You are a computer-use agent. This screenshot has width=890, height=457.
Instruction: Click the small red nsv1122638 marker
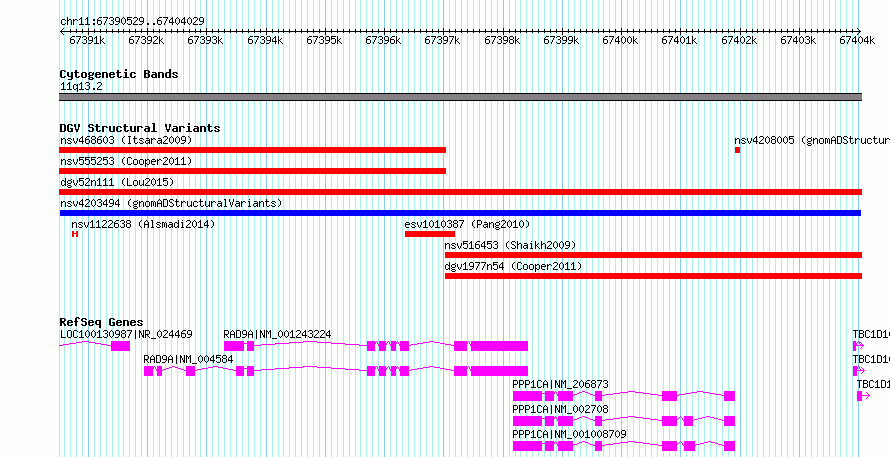coord(75,234)
